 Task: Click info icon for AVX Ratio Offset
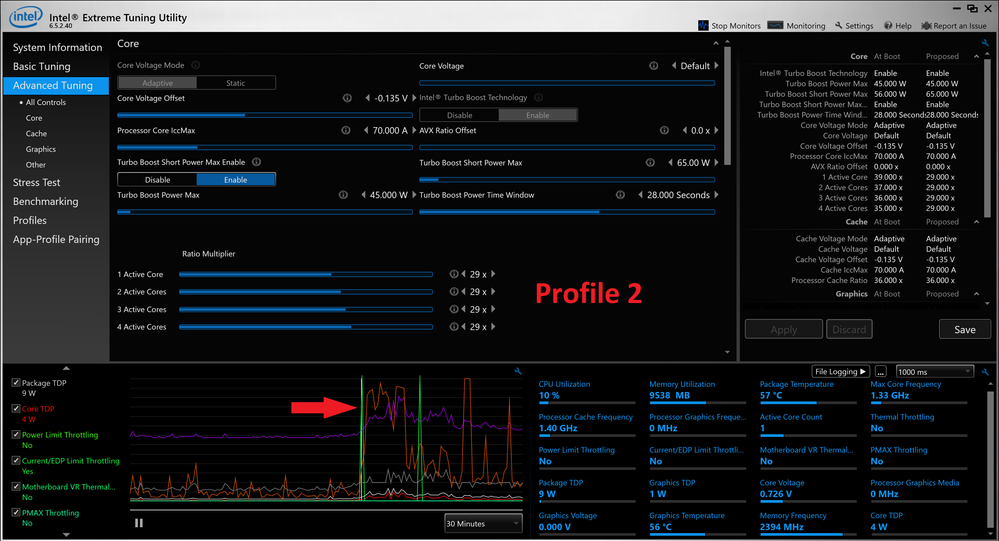pos(665,130)
